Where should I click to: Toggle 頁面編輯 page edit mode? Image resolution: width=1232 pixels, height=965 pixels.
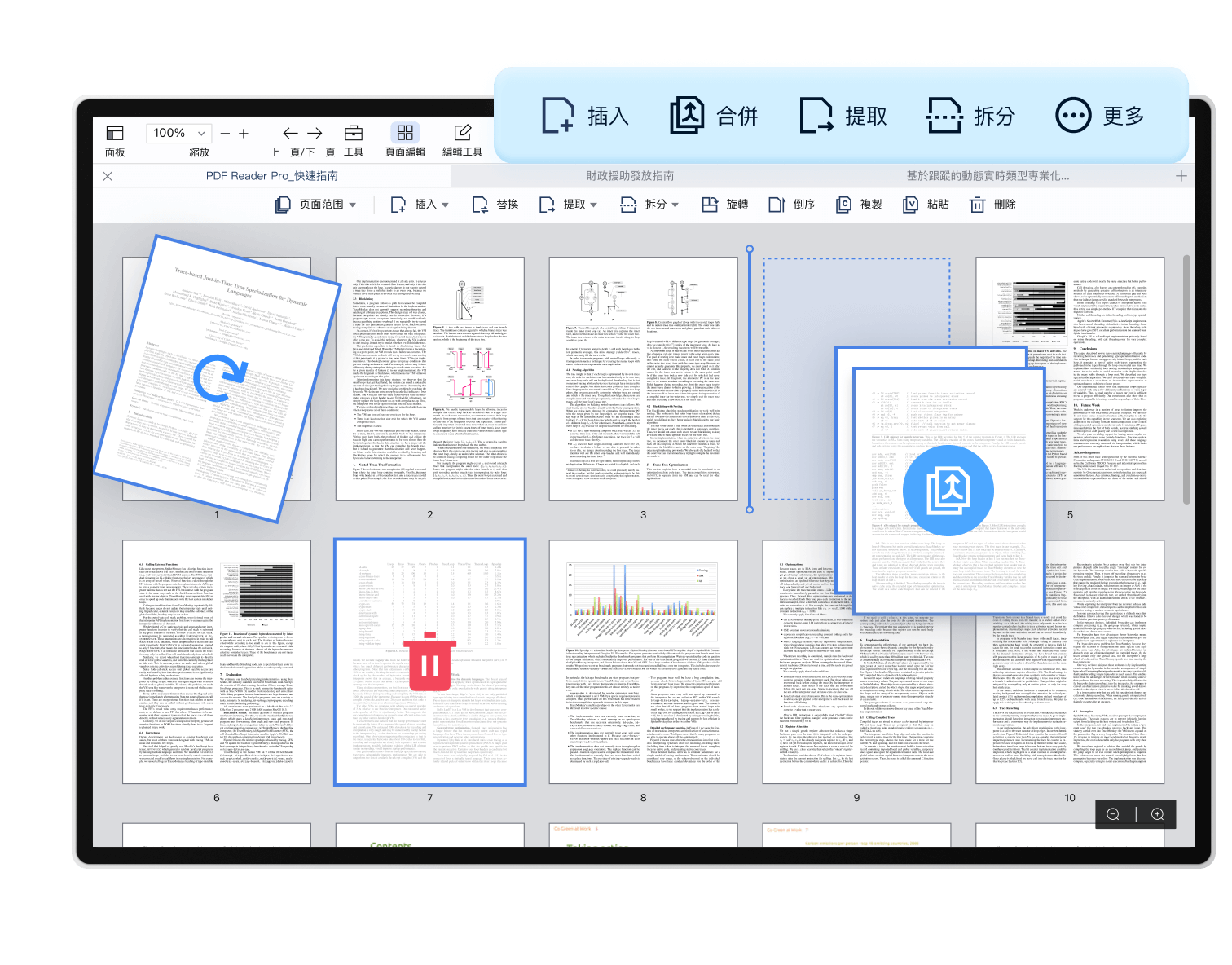pos(405,133)
